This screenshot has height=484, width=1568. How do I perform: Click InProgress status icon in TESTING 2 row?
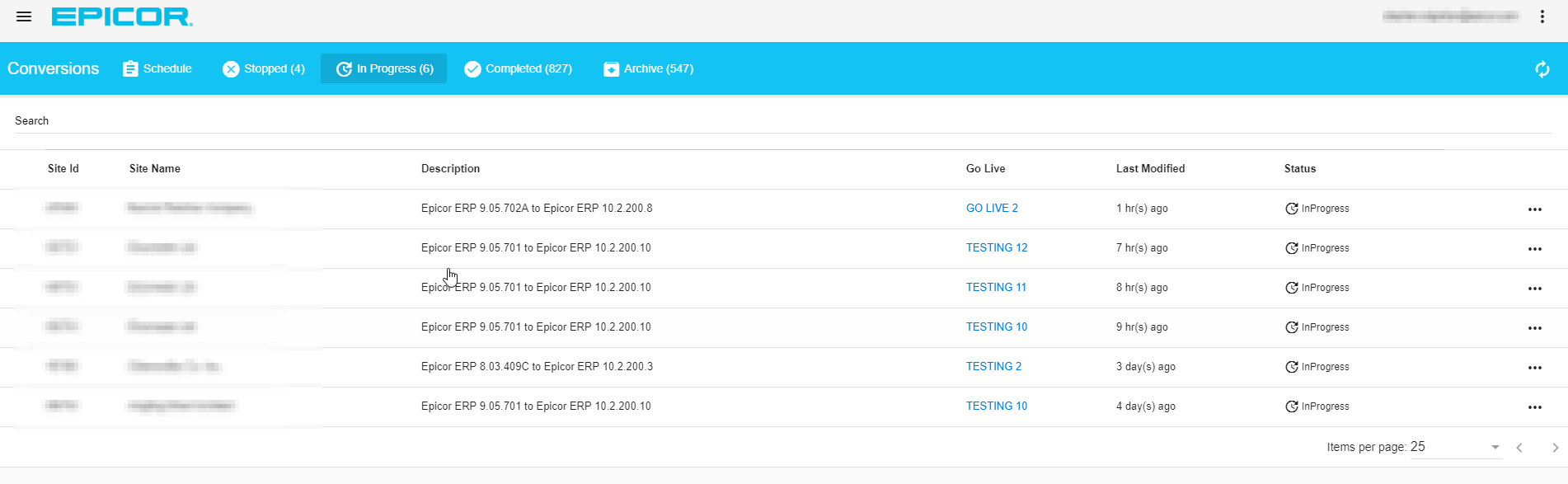coord(1292,367)
